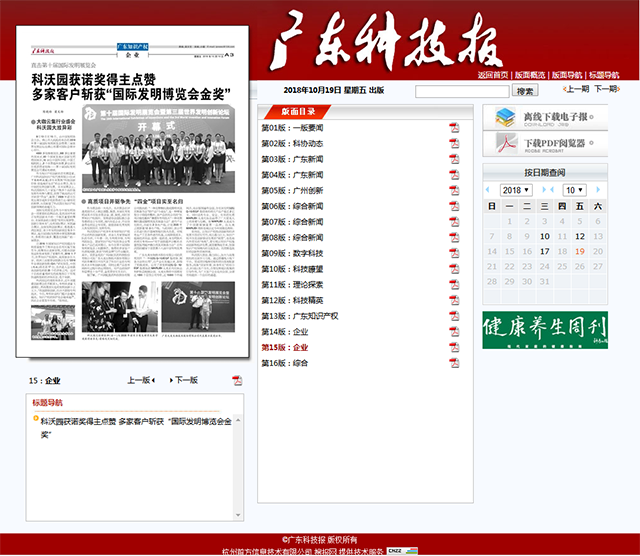Open PDF of 第13版 广东知识产权
The width and height of the screenshot is (640, 556).
[453, 316]
